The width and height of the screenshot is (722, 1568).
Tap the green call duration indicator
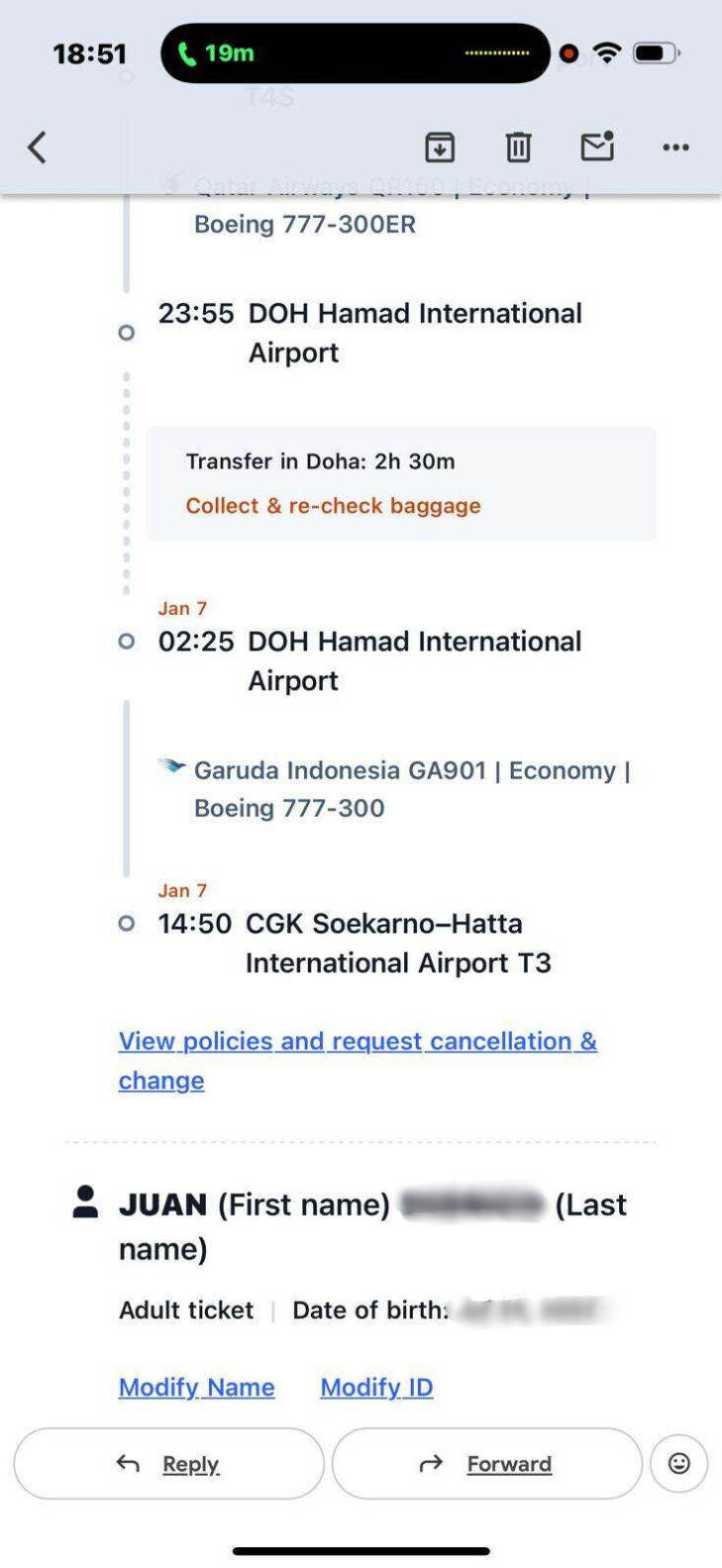pyautogui.click(x=216, y=53)
